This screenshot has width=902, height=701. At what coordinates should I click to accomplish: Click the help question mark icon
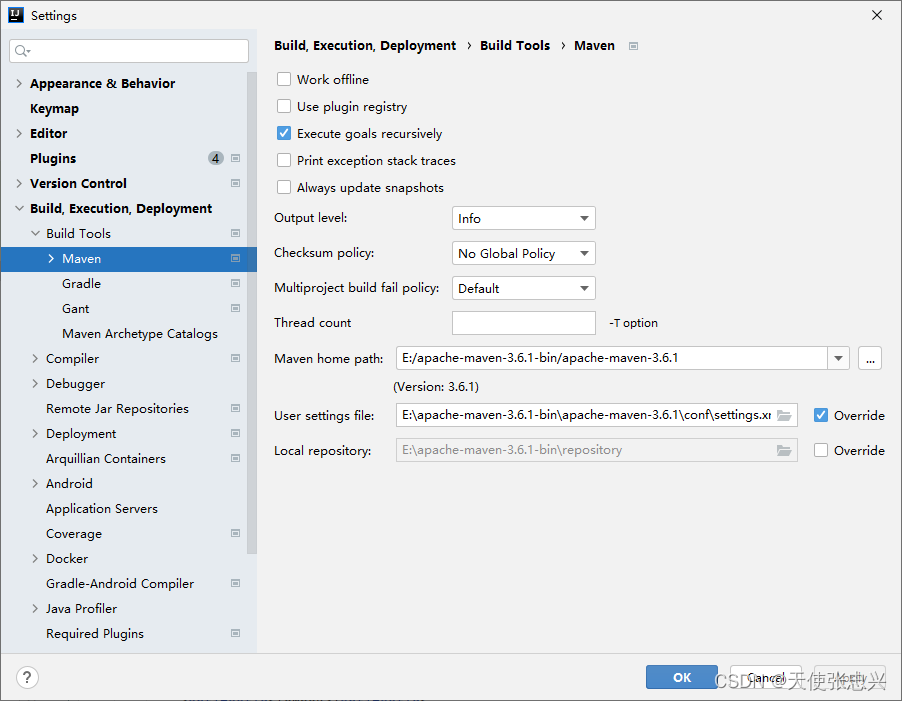(27, 677)
